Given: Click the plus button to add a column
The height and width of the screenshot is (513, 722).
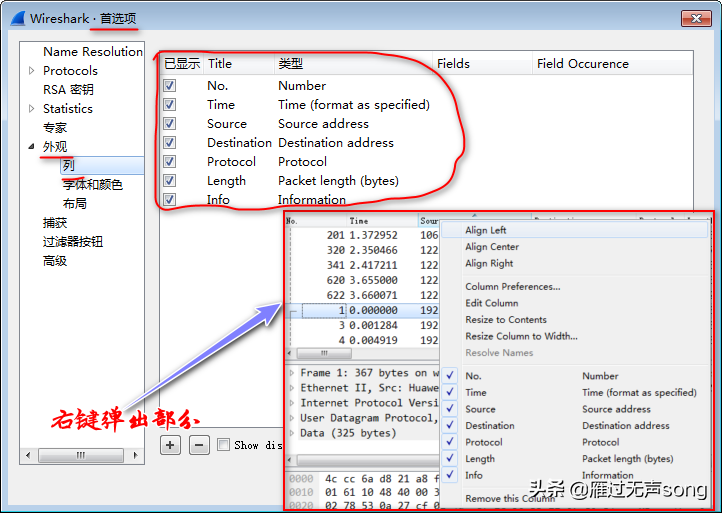Looking at the screenshot, I should (170, 445).
